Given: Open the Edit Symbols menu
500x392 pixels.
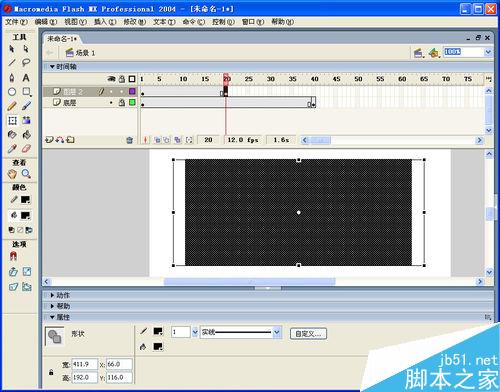Looking at the screenshot, I should (x=434, y=53).
